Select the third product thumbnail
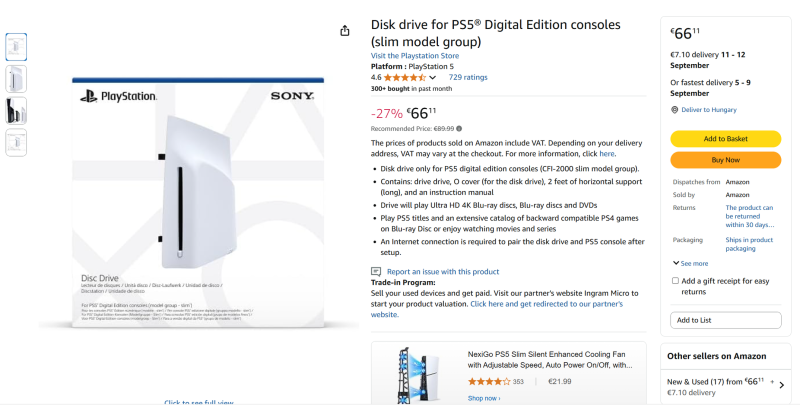The height and width of the screenshot is (418, 800). 17,110
